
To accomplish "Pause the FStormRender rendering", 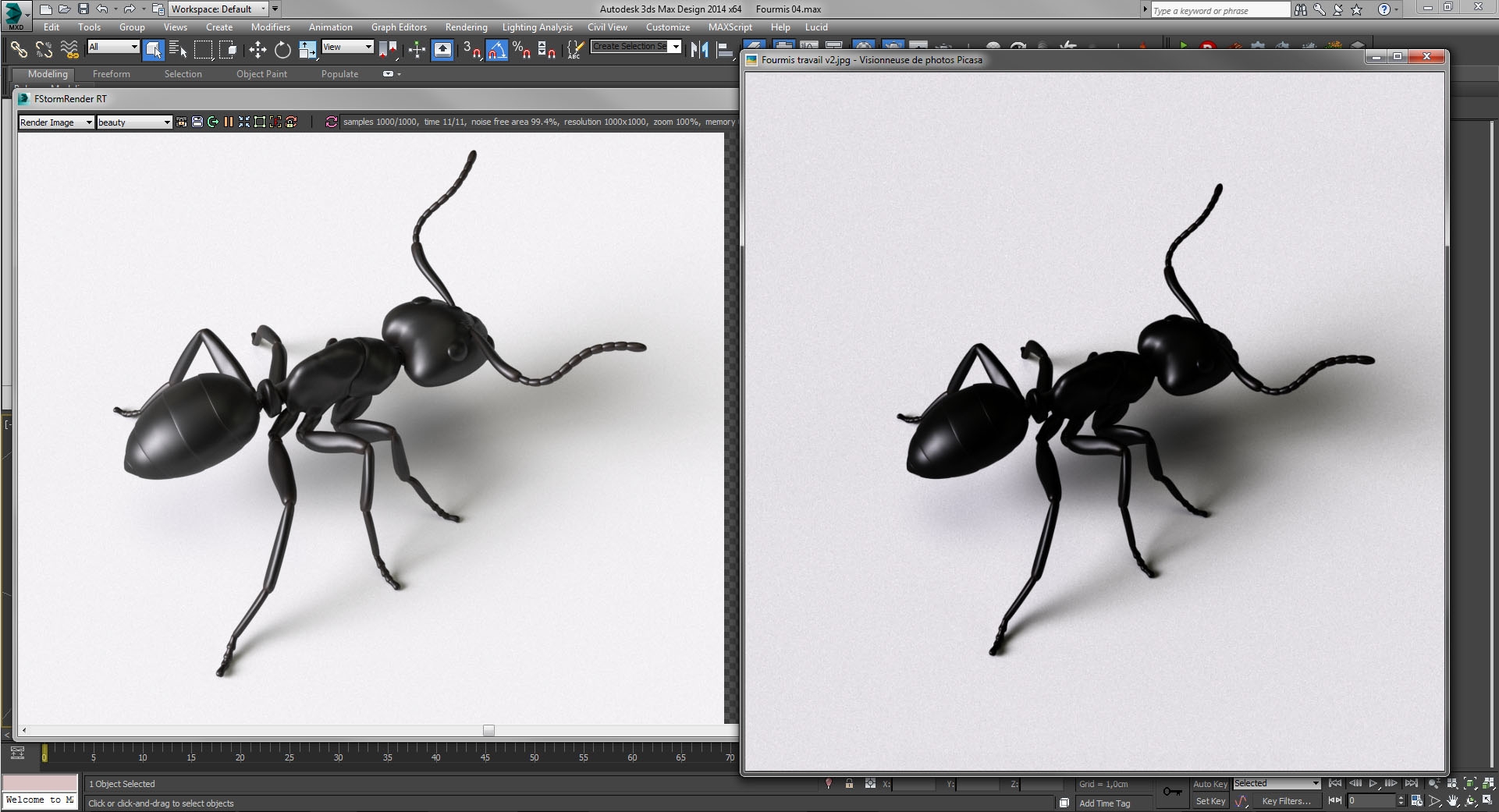I will pyautogui.click(x=228, y=122).
